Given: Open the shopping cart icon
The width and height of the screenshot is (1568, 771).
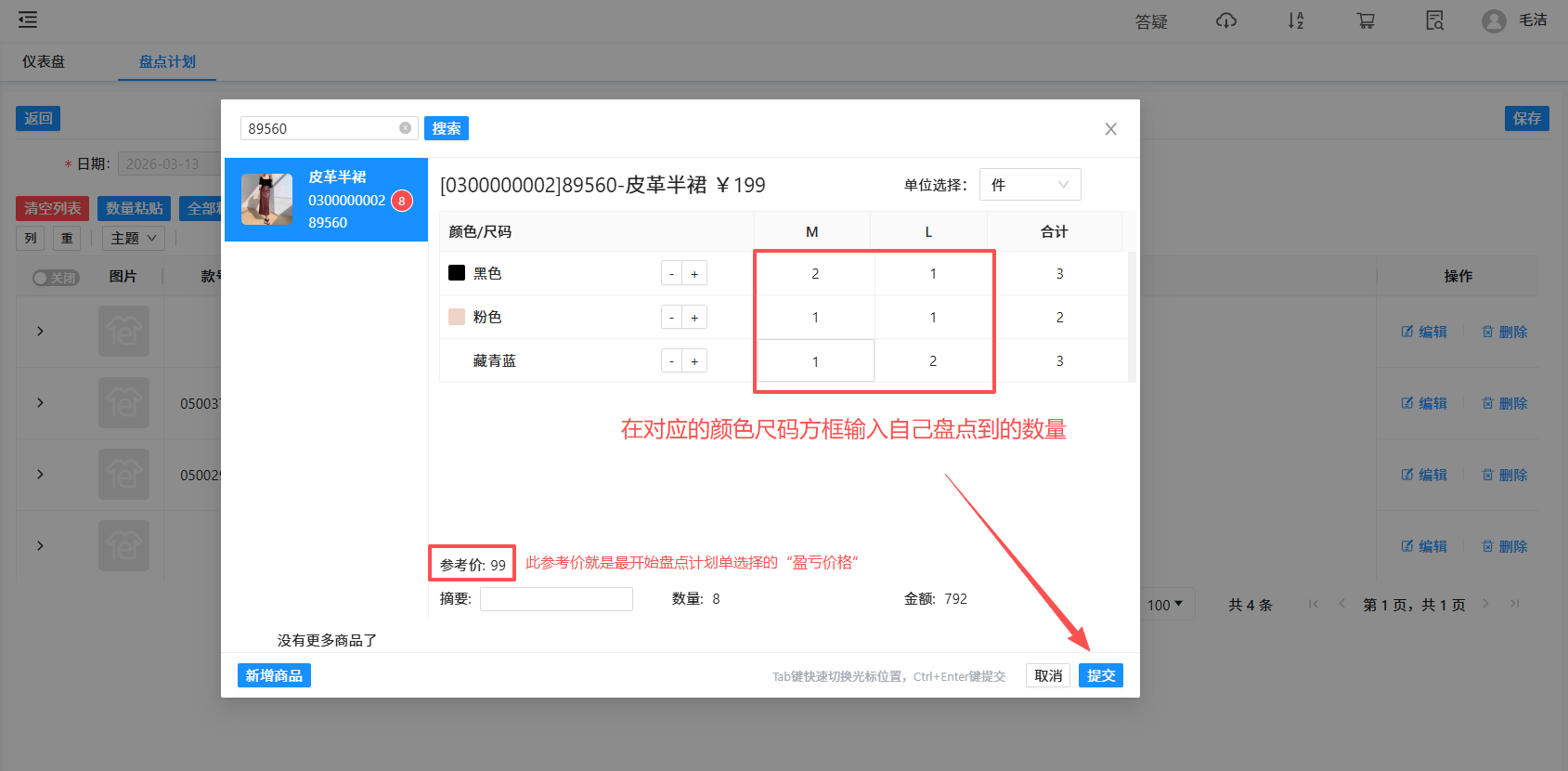Looking at the screenshot, I should [1366, 20].
